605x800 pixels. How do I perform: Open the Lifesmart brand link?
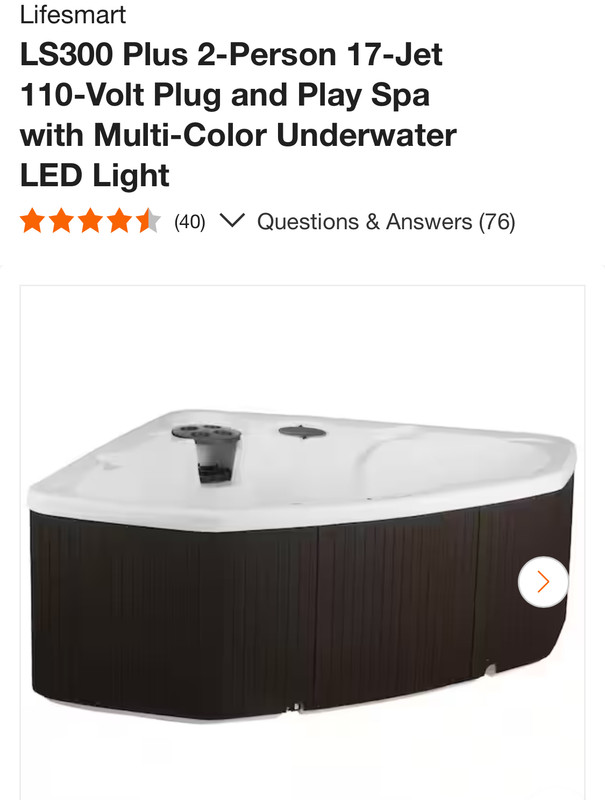(x=72, y=14)
